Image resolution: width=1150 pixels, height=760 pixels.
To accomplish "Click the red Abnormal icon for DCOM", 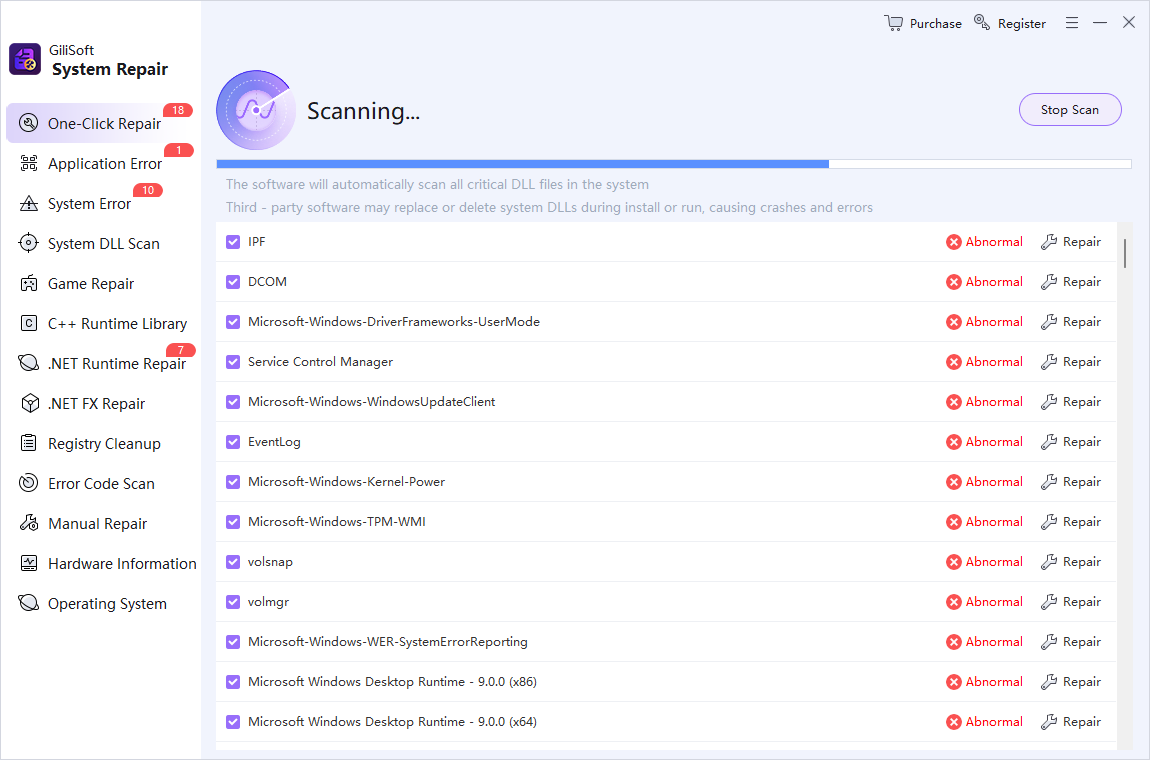I will (x=953, y=282).
